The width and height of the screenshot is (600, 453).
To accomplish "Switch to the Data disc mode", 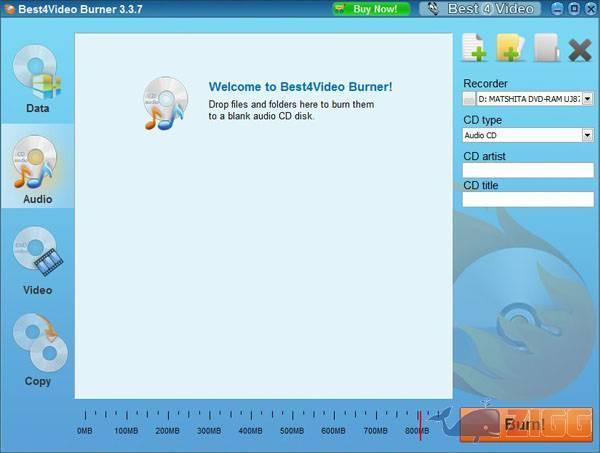I will pyautogui.click(x=37, y=79).
